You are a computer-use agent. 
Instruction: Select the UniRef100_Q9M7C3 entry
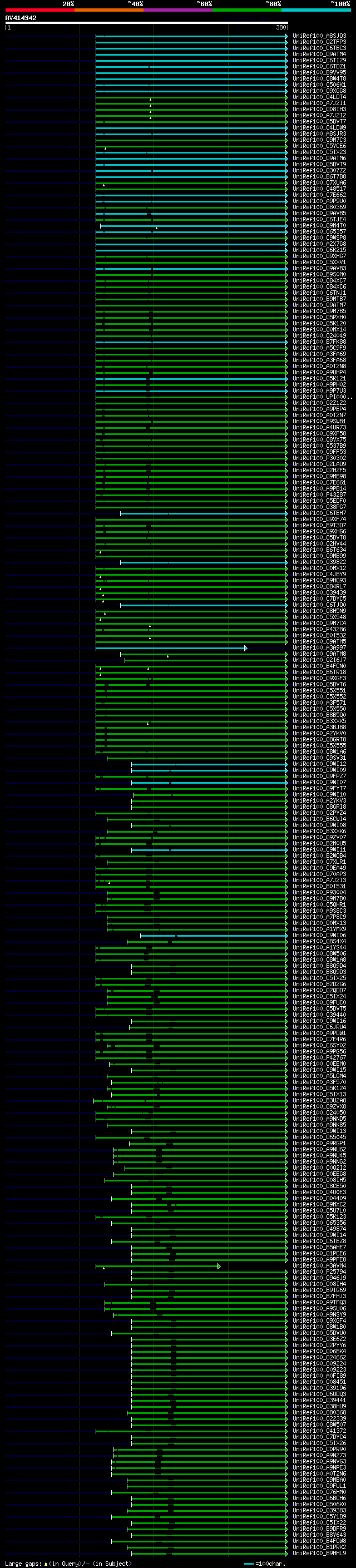(x=319, y=140)
